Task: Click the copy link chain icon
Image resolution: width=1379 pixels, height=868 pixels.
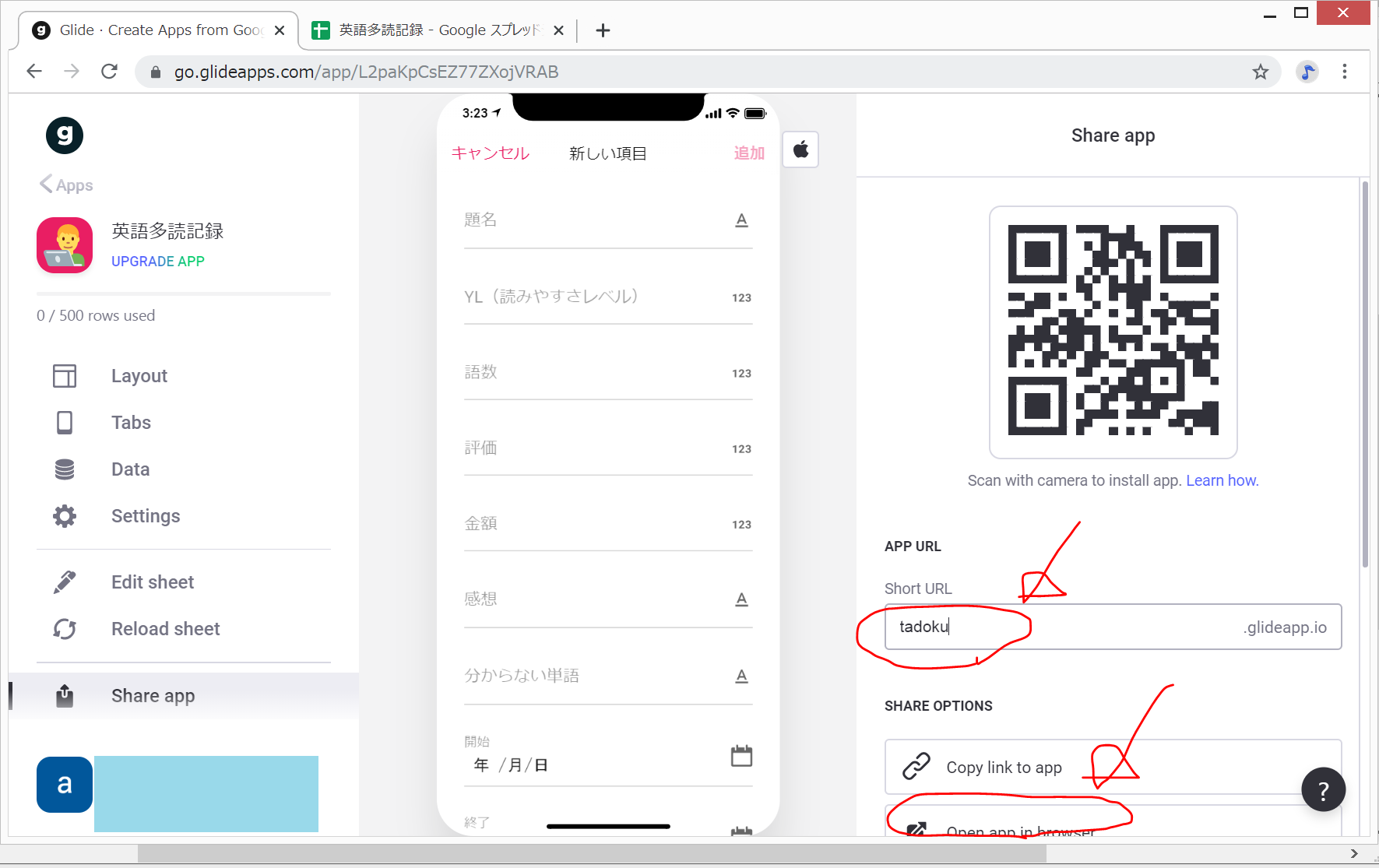Action: click(916, 767)
